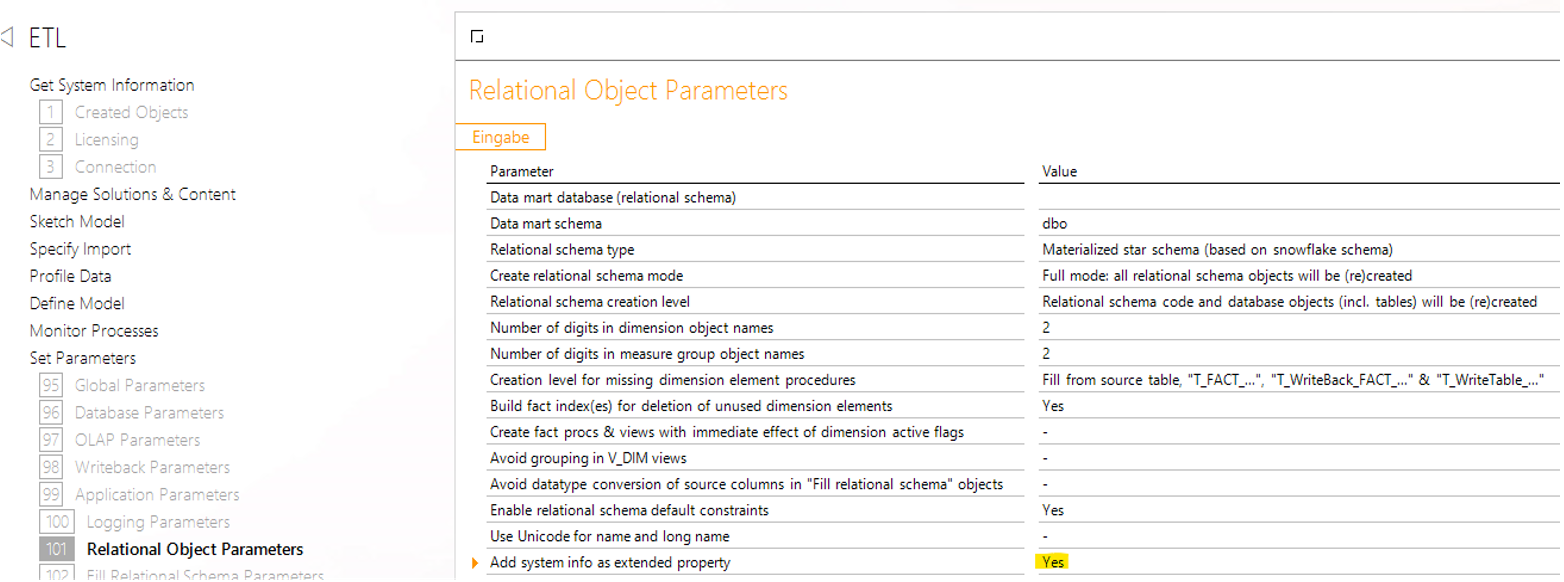Select the number 1 Created Objects icon

point(52,112)
